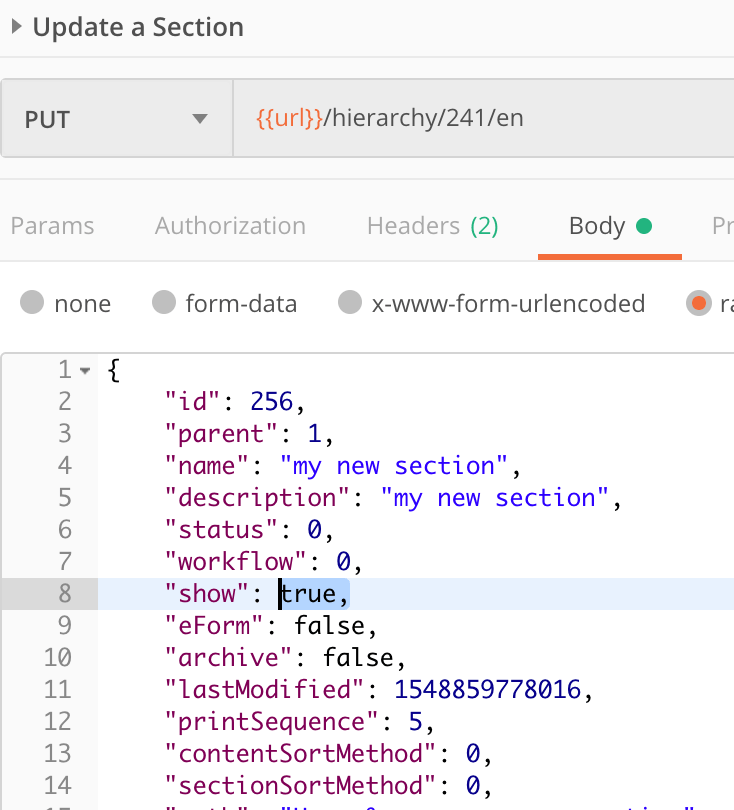This screenshot has width=734, height=810.
Task: Collapse JSON object with line 1 fold arrow
Action: [85, 371]
